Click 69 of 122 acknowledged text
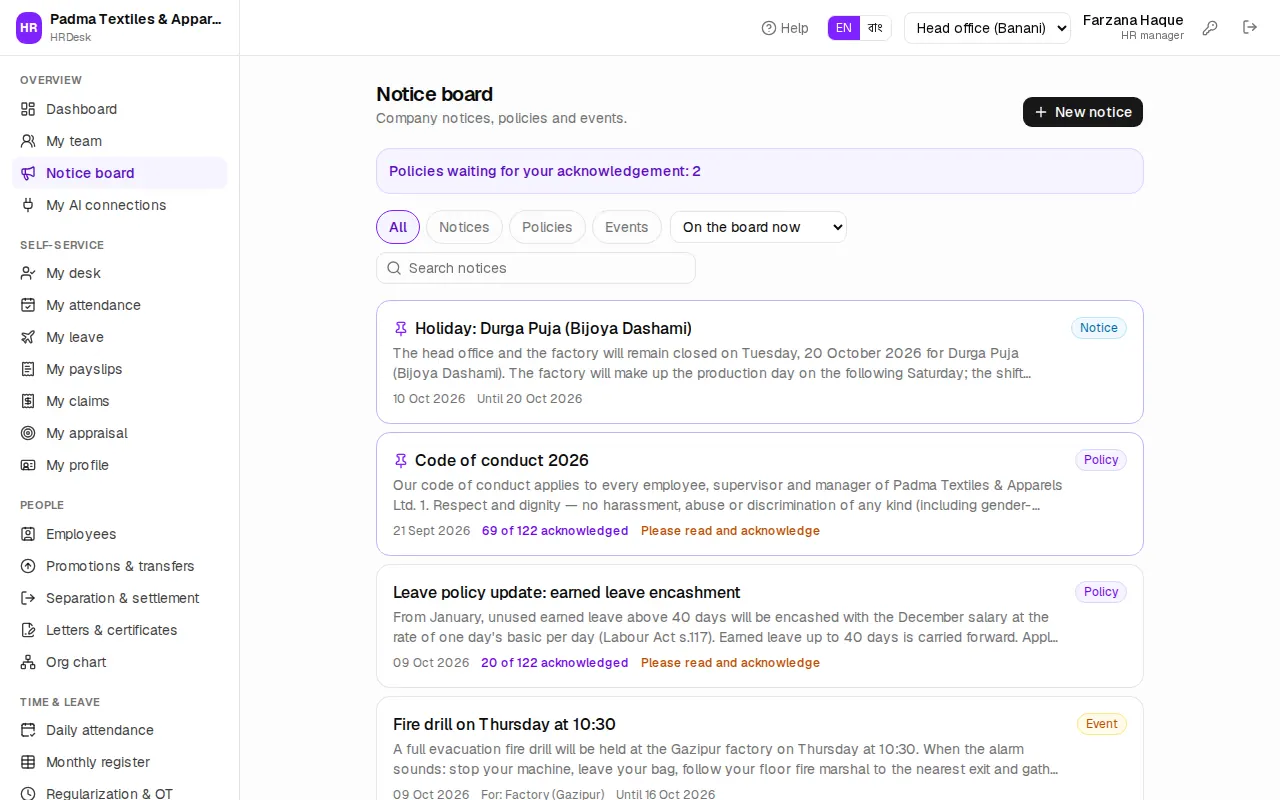1280x800 pixels. pyautogui.click(x=555, y=531)
